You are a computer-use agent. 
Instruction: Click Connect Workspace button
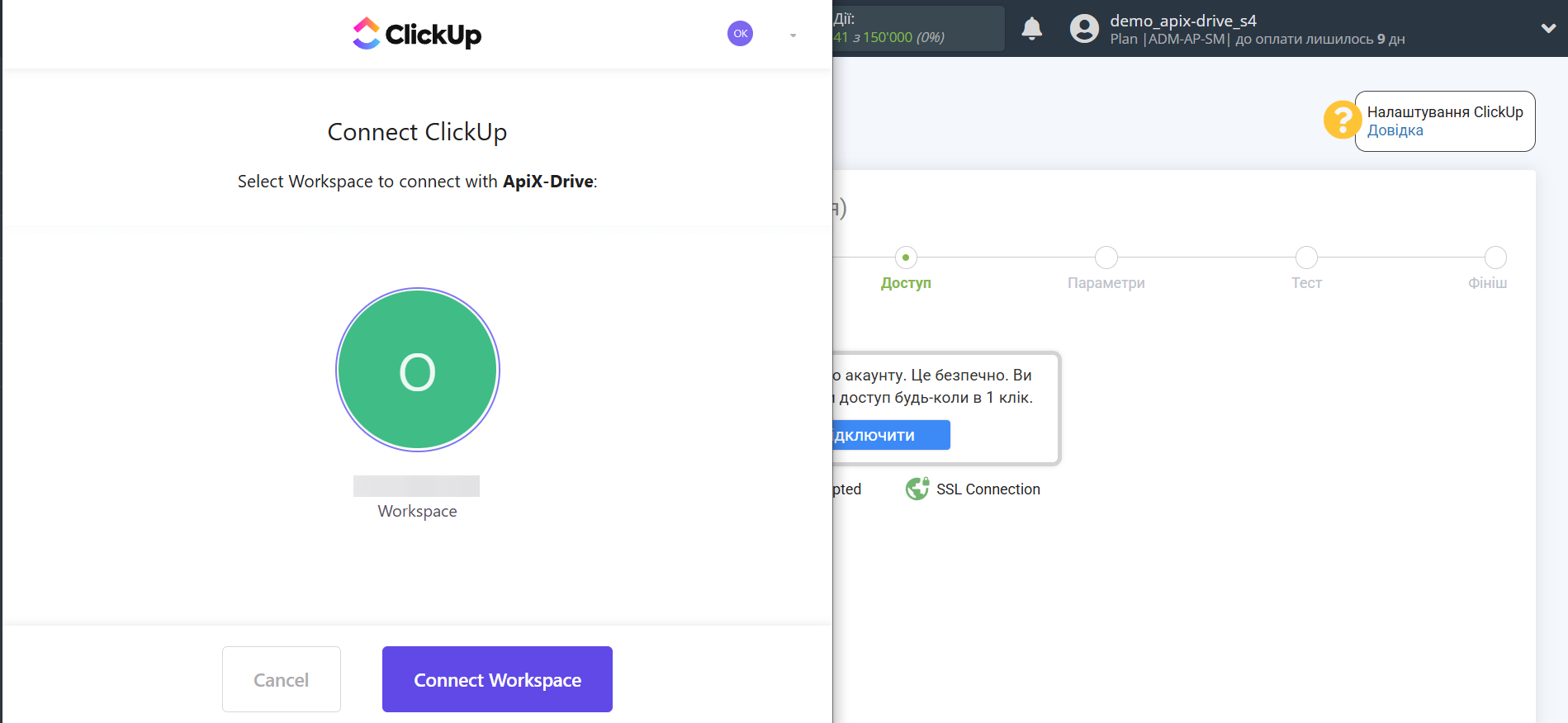497,679
